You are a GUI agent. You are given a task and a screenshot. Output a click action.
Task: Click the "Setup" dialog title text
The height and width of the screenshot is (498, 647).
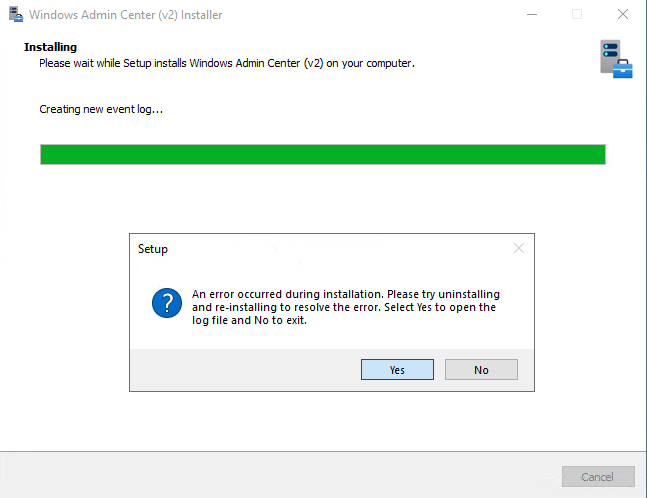pyautogui.click(x=153, y=249)
